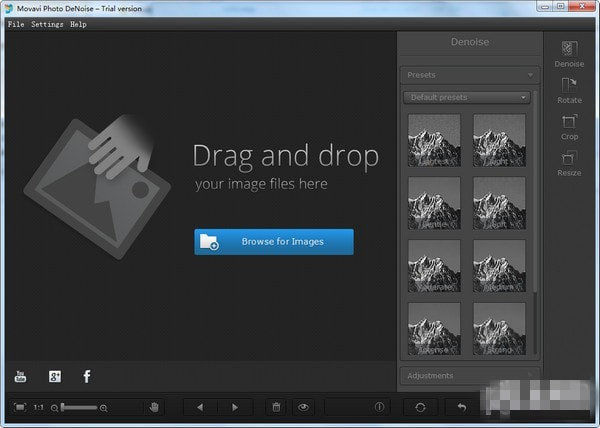The image size is (600, 428).
Task: Click the trash delete icon
Action: [276, 407]
